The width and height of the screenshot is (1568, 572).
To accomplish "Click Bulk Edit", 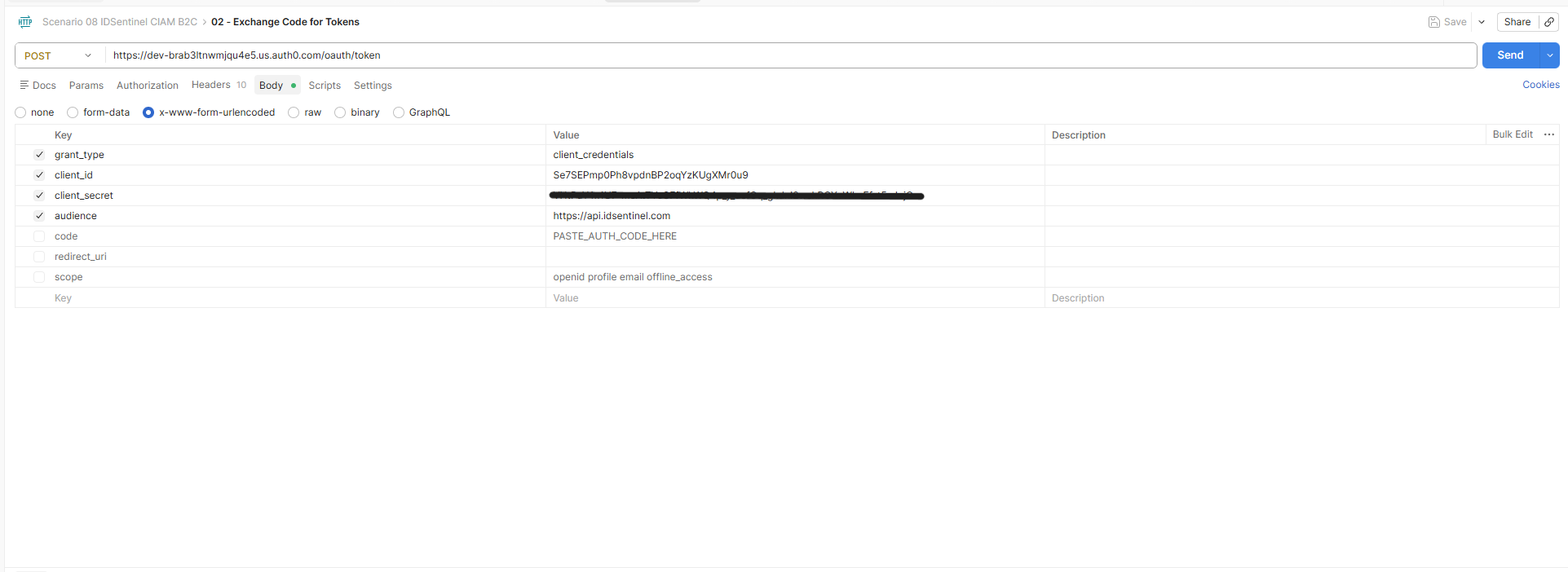I will click(x=1513, y=134).
